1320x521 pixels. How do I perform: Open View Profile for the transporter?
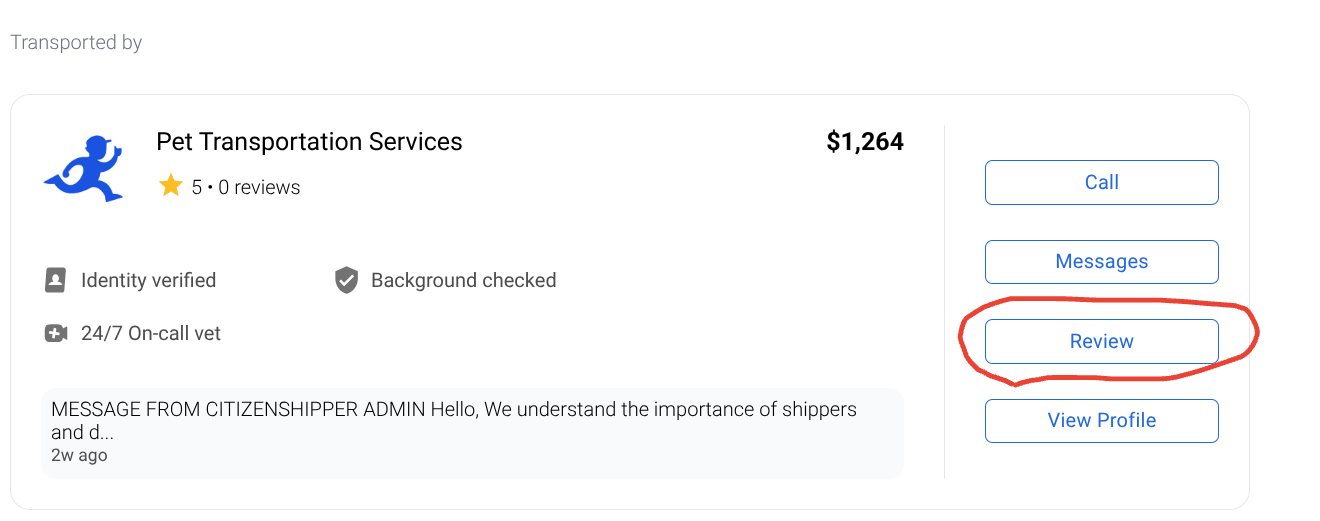[x=1101, y=420]
